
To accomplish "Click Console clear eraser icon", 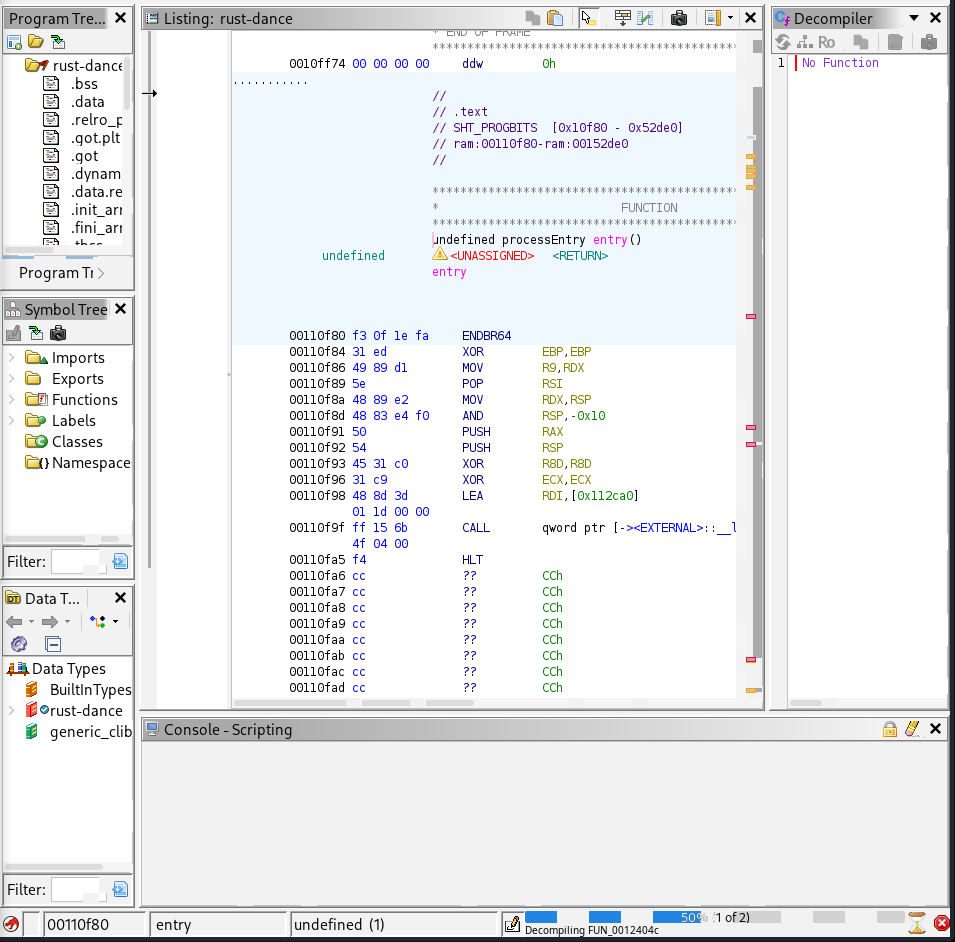I will coord(912,729).
